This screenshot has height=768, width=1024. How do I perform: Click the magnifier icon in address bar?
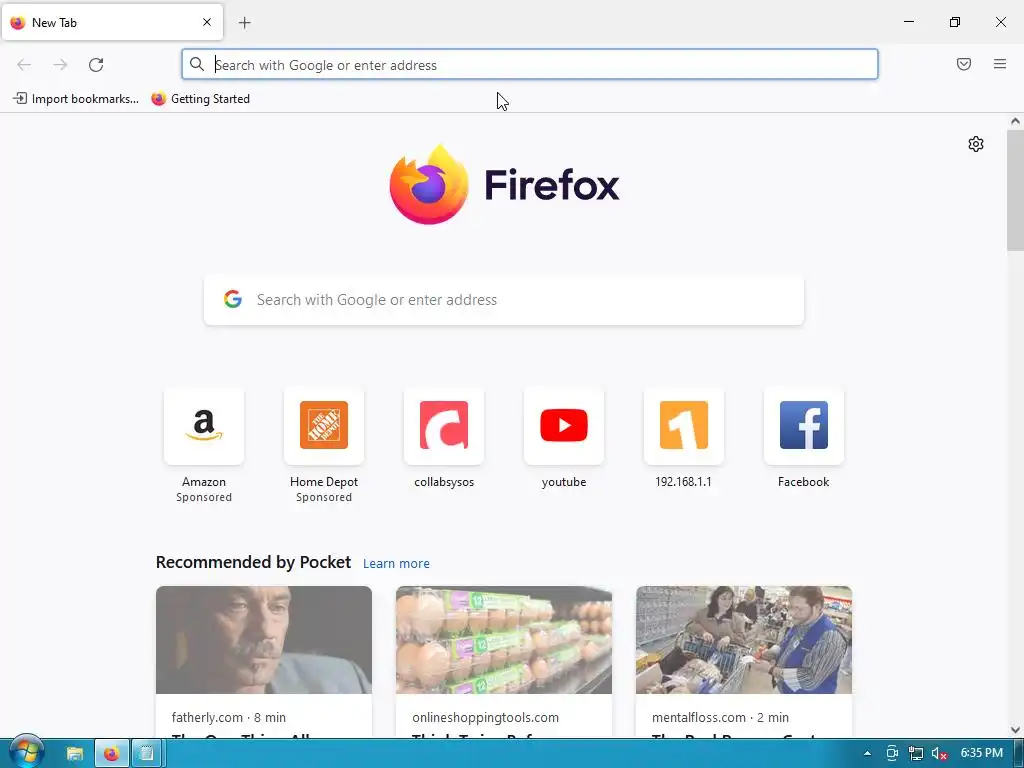(x=197, y=64)
